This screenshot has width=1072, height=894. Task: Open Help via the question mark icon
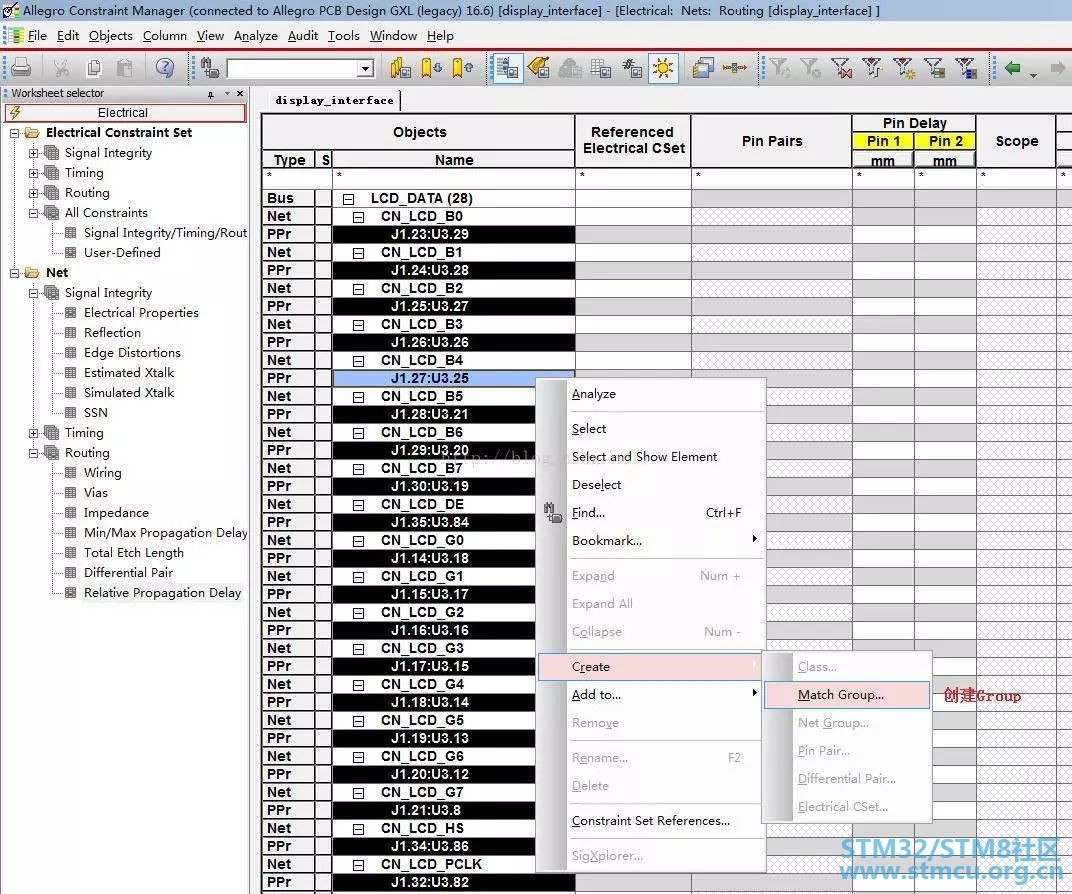[165, 68]
